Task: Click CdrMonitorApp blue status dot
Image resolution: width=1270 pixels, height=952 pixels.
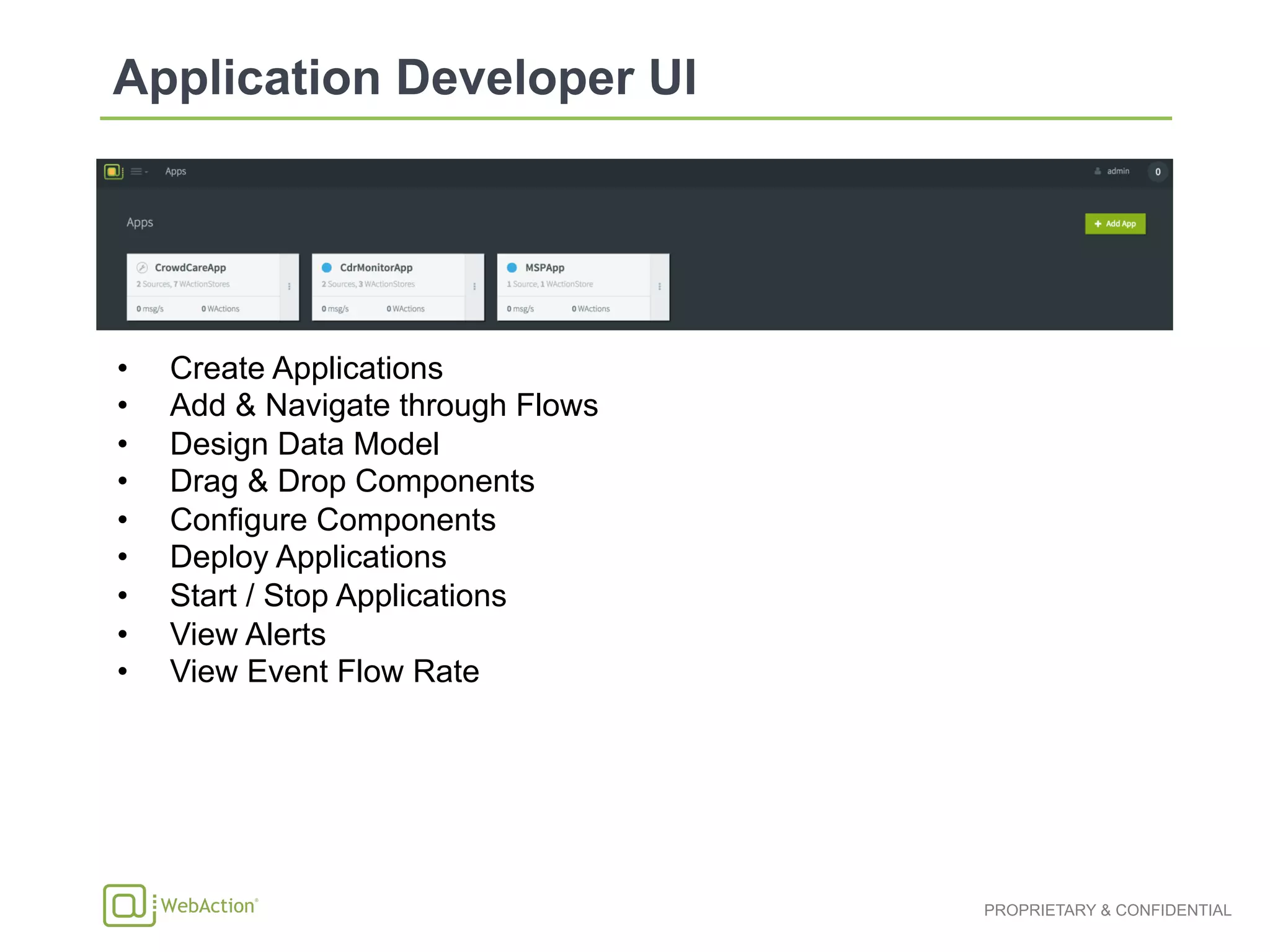Action: pyautogui.click(x=327, y=268)
